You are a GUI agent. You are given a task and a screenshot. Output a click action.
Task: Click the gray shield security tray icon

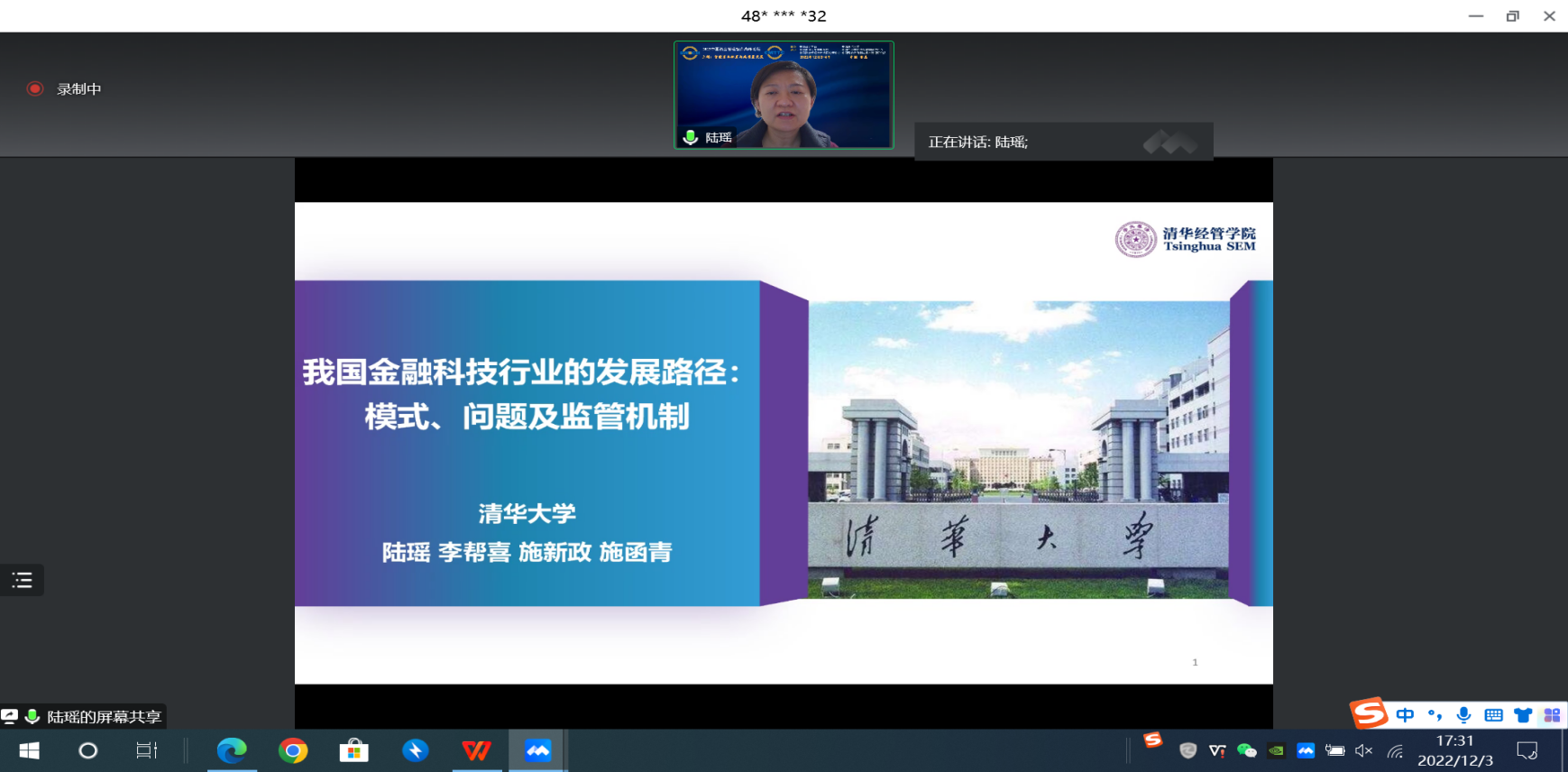pyautogui.click(x=1188, y=750)
